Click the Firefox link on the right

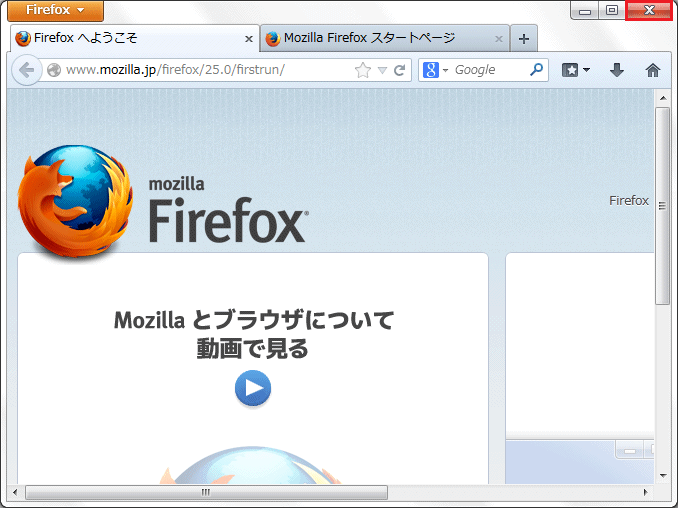coord(628,201)
